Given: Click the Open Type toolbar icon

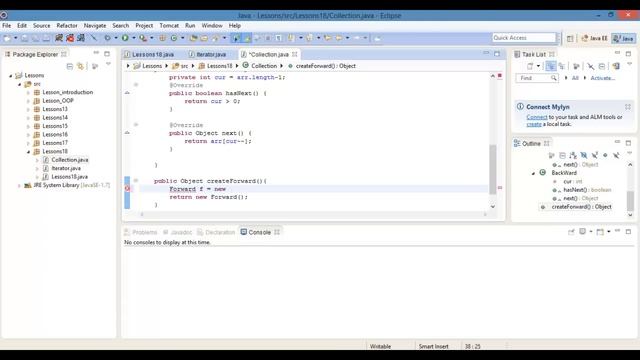Looking at the screenshot, I should point(193,38).
